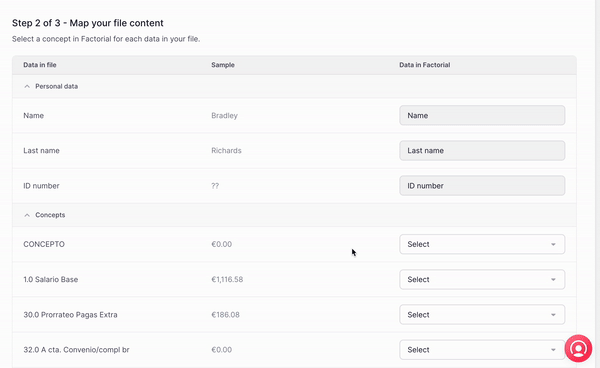Click the dropdown arrow in the CONCEPTO row
The height and width of the screenshot is (368, 600).
coord(553,244)
